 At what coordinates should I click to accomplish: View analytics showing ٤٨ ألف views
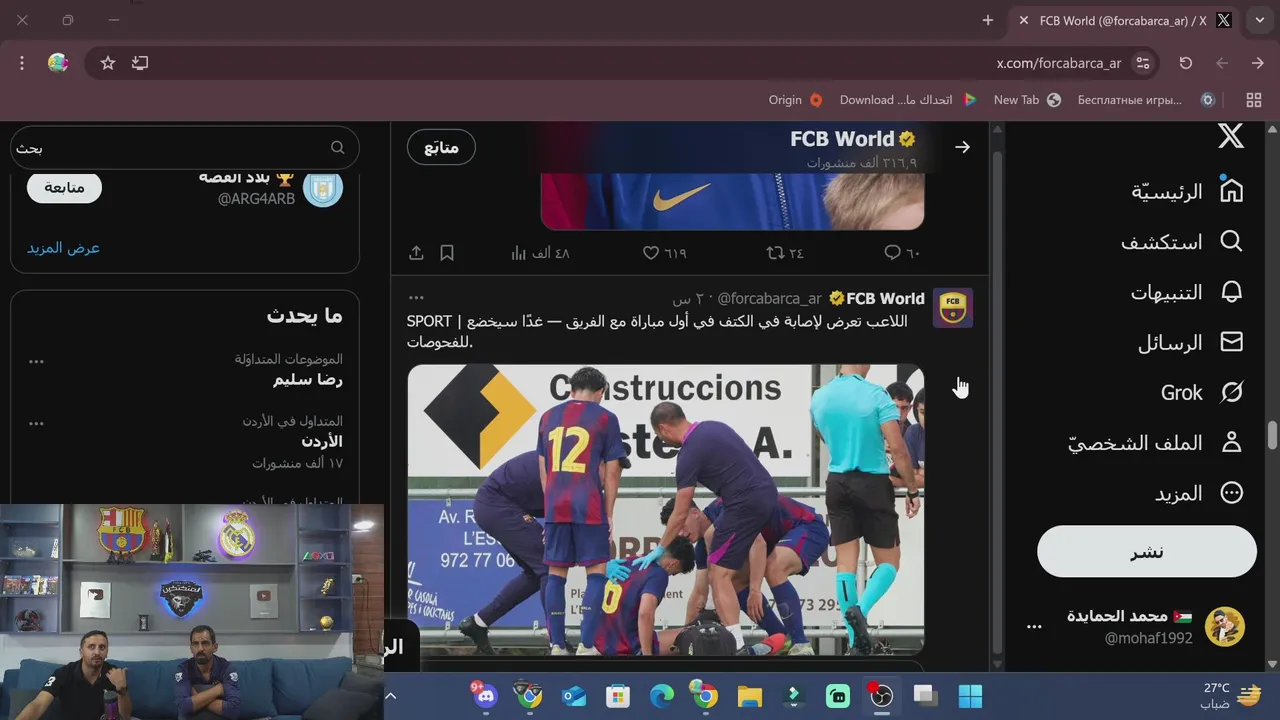(x=540, y=253)
